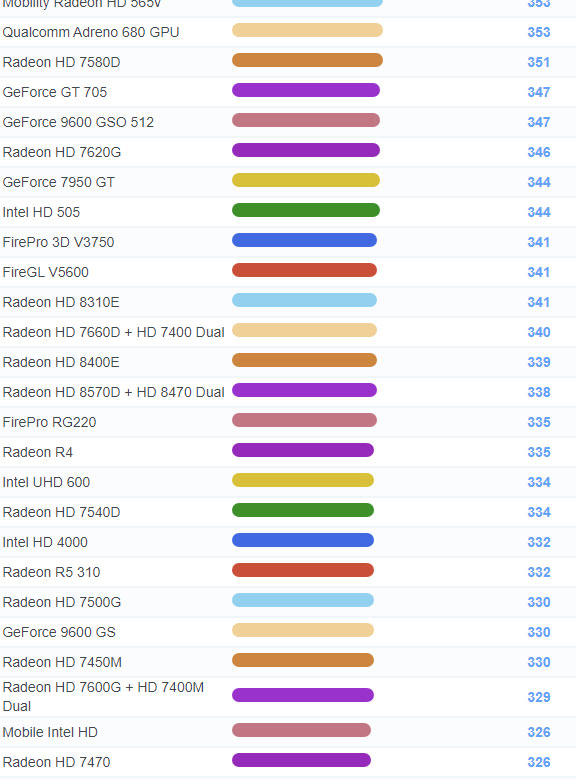Select the Radeon HD 7540D entry
Image resolution: width=576 pixels, height=780 pixels.
pyautogui.click(x=61, y=512)
